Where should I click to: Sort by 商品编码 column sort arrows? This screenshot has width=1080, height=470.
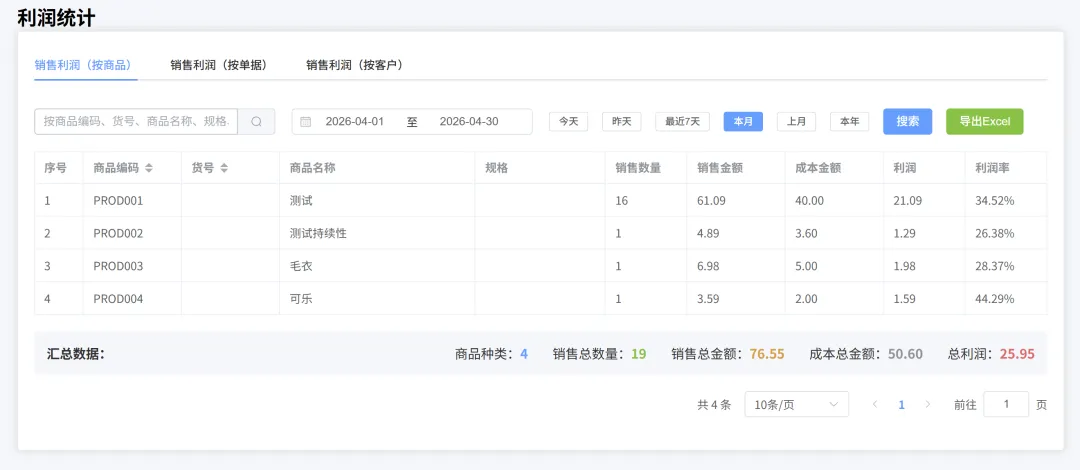[149, 168]
